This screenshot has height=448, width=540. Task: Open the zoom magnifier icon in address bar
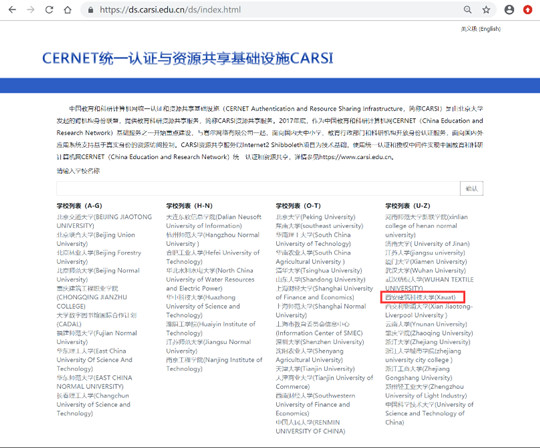point(467,10)
